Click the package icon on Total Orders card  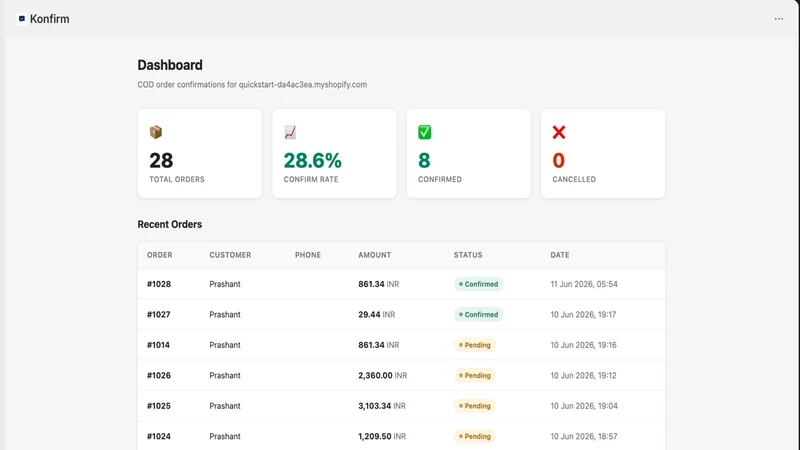(x=156, y=132)
